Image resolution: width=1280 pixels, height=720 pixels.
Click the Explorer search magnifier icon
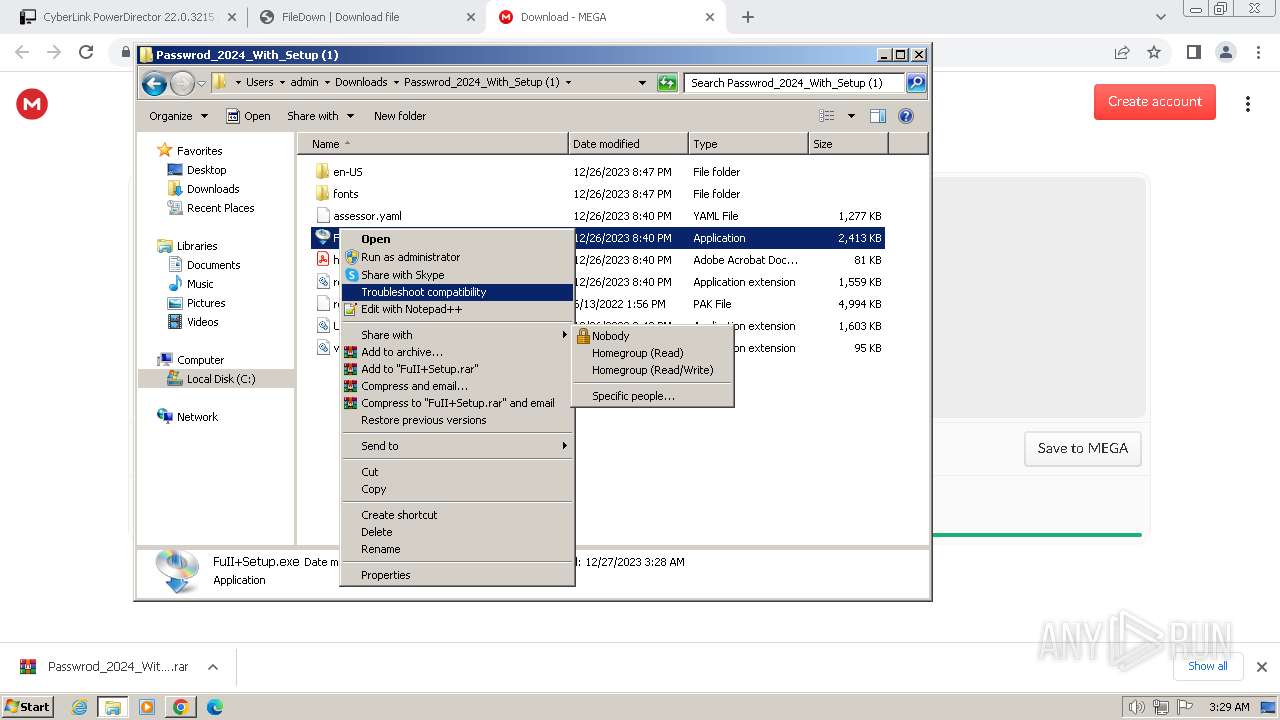click(915, 83)
